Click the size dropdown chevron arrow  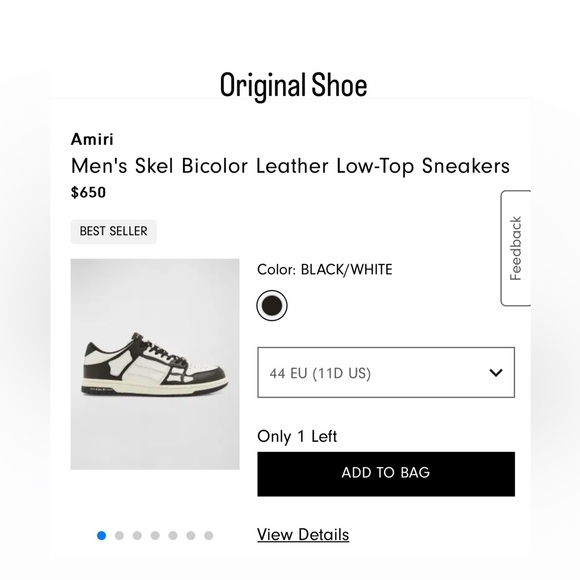click(x=496, y=372)
